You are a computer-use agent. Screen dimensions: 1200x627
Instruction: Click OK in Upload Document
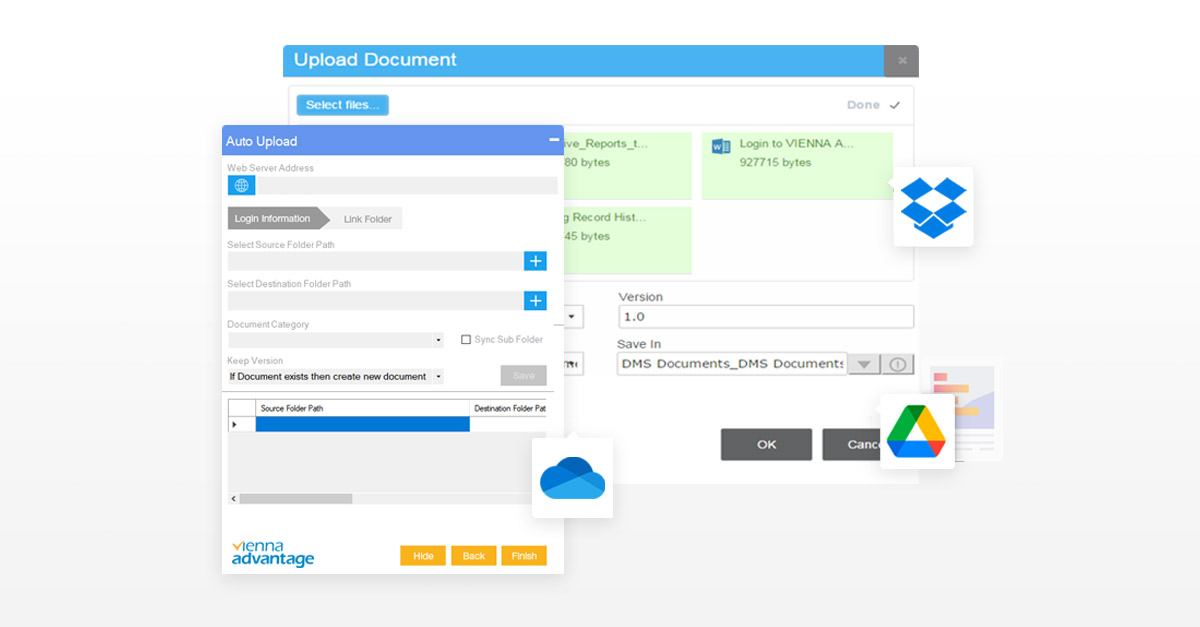(766, 445)
